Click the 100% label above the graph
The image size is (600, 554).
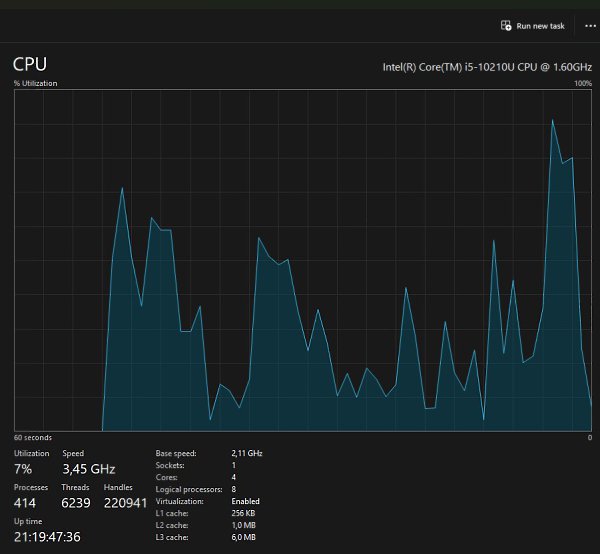(x=583, y=83)
